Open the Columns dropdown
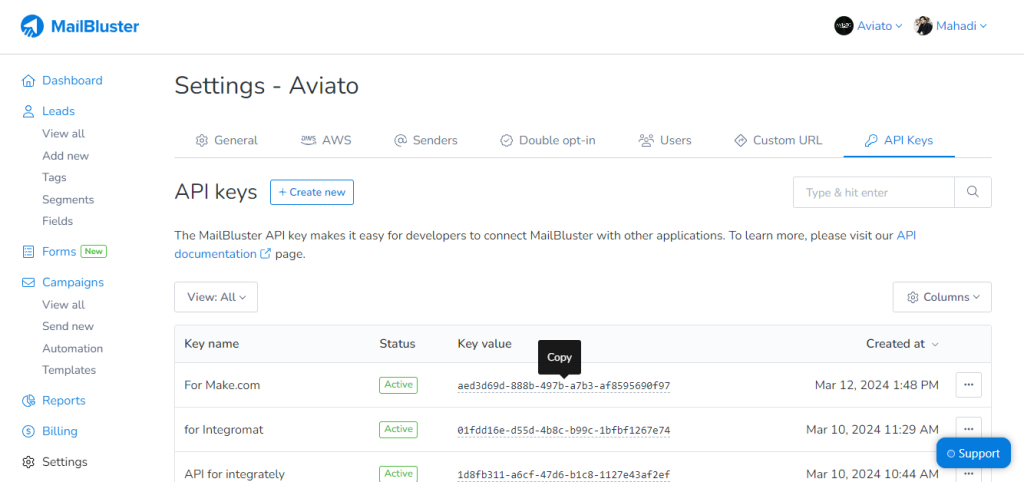This screenshot has height=482, width=1024. (941, 297)
